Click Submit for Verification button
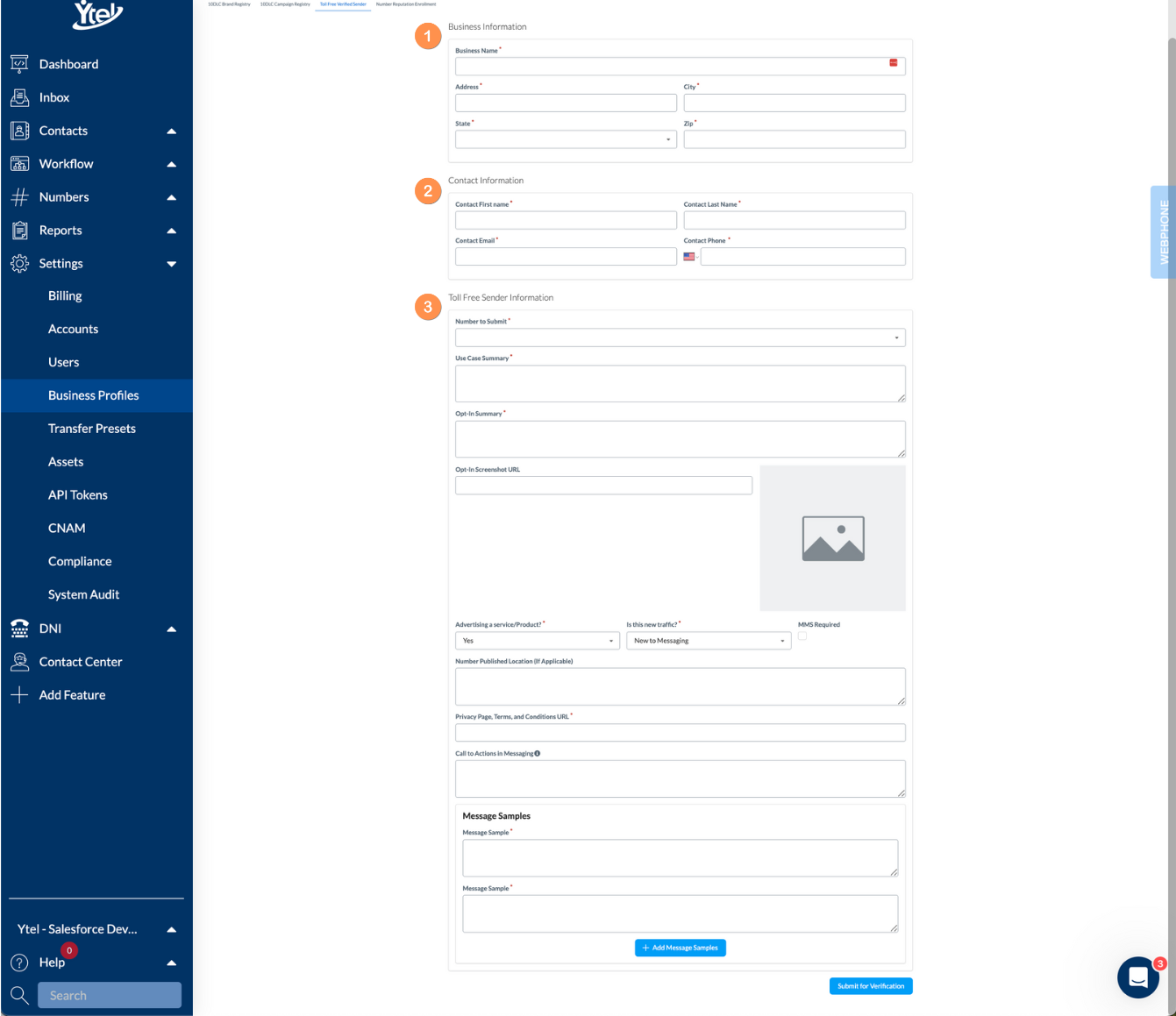This screenshot has width=1176, height=1016. [x=871, y=986]
